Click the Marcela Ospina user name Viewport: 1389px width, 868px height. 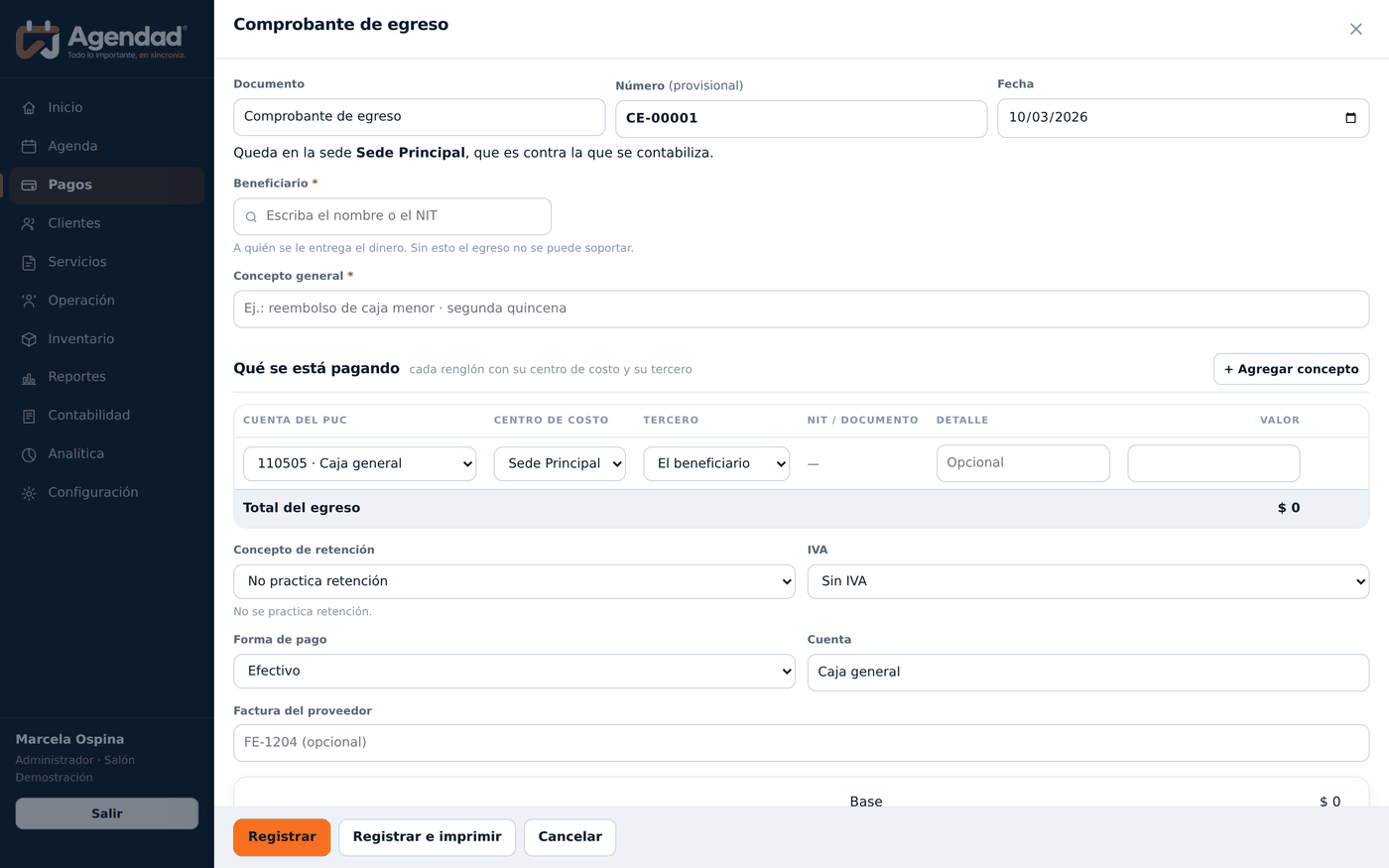pos(69,740)
